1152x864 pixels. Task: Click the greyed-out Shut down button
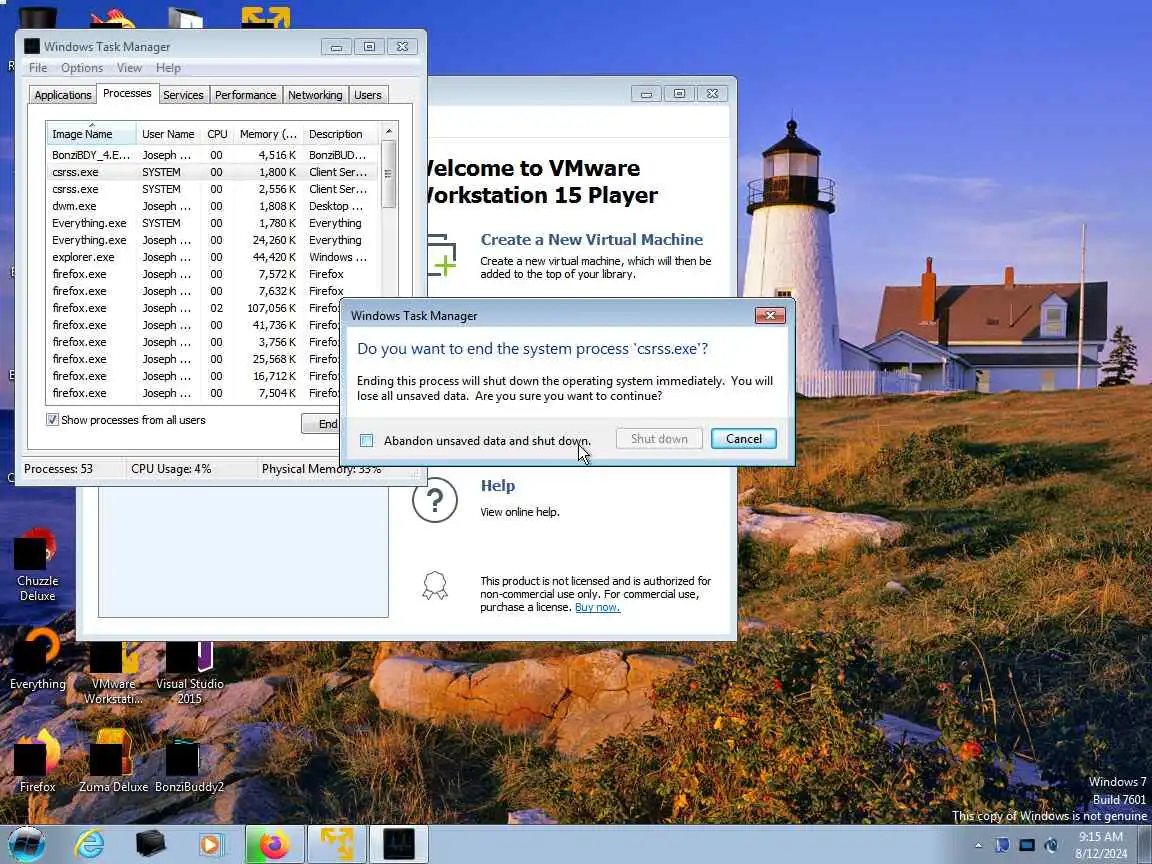coord(659,439)
